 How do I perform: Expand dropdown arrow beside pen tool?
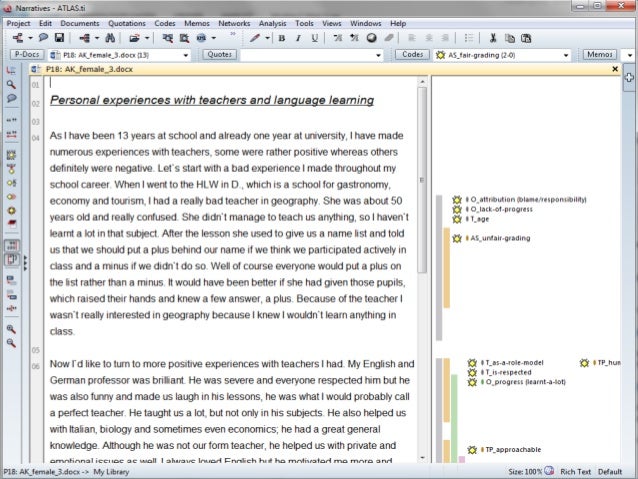click(267, 38)
